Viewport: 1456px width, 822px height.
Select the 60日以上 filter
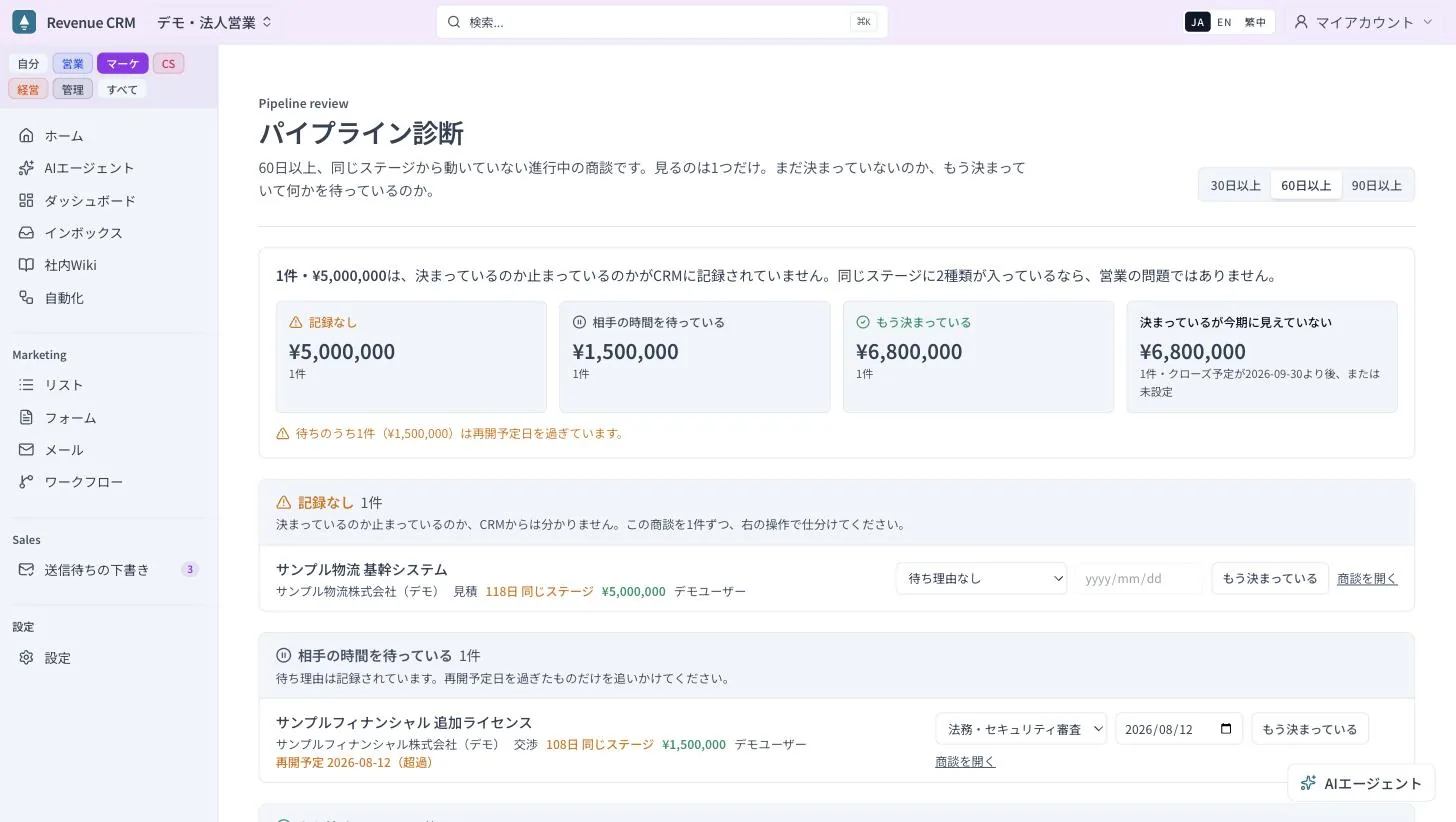[x=1306, y=185]
